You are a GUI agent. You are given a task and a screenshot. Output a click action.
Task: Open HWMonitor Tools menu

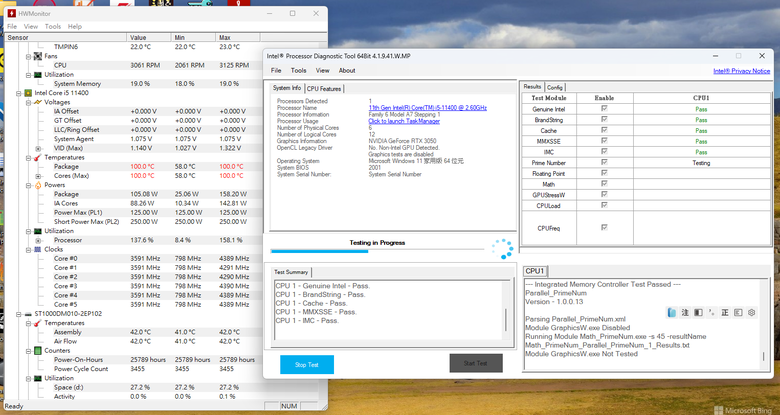(x=53, y=26)
